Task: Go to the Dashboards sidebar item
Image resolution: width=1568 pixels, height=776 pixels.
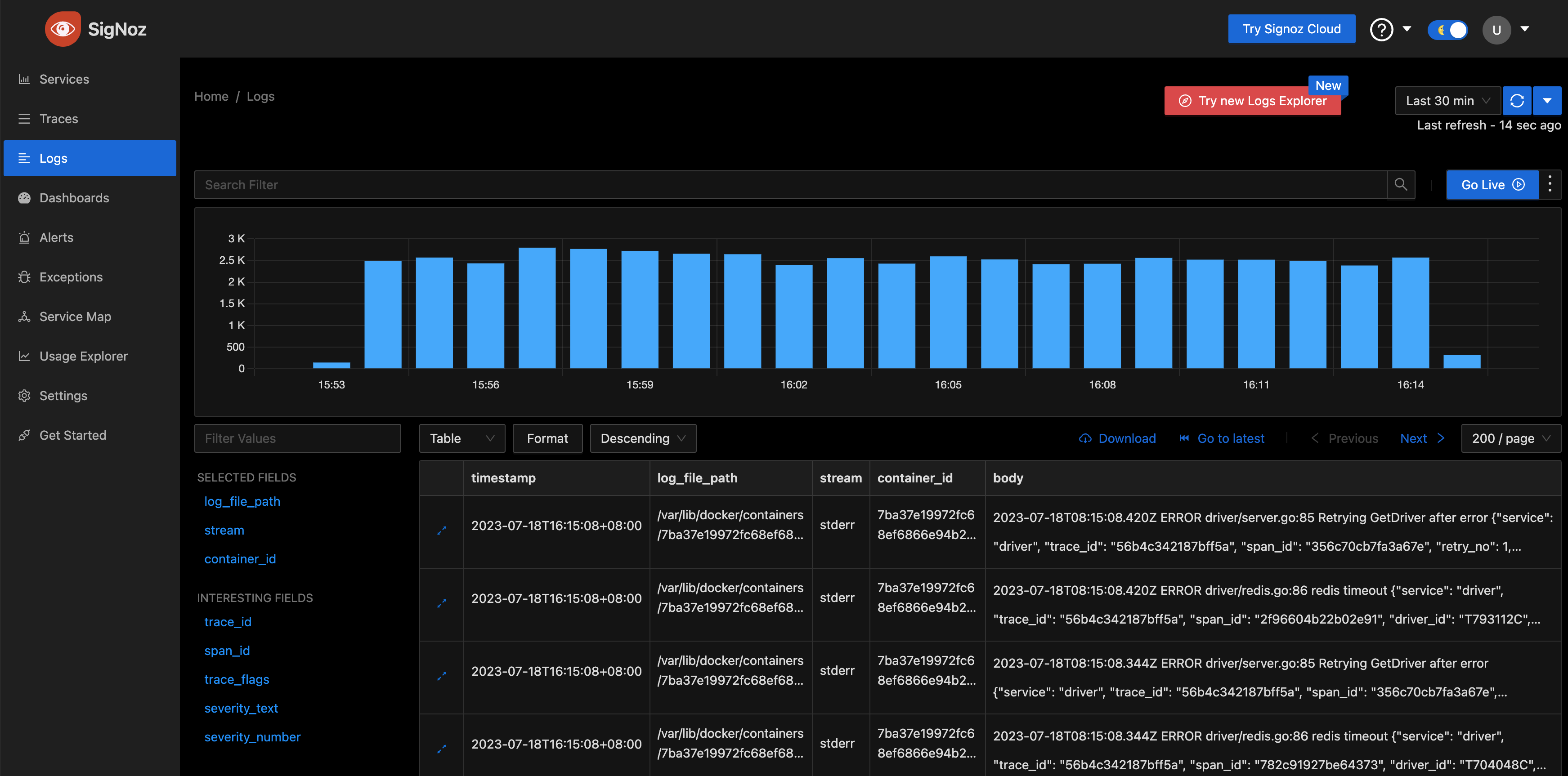Action: (74, 198)
